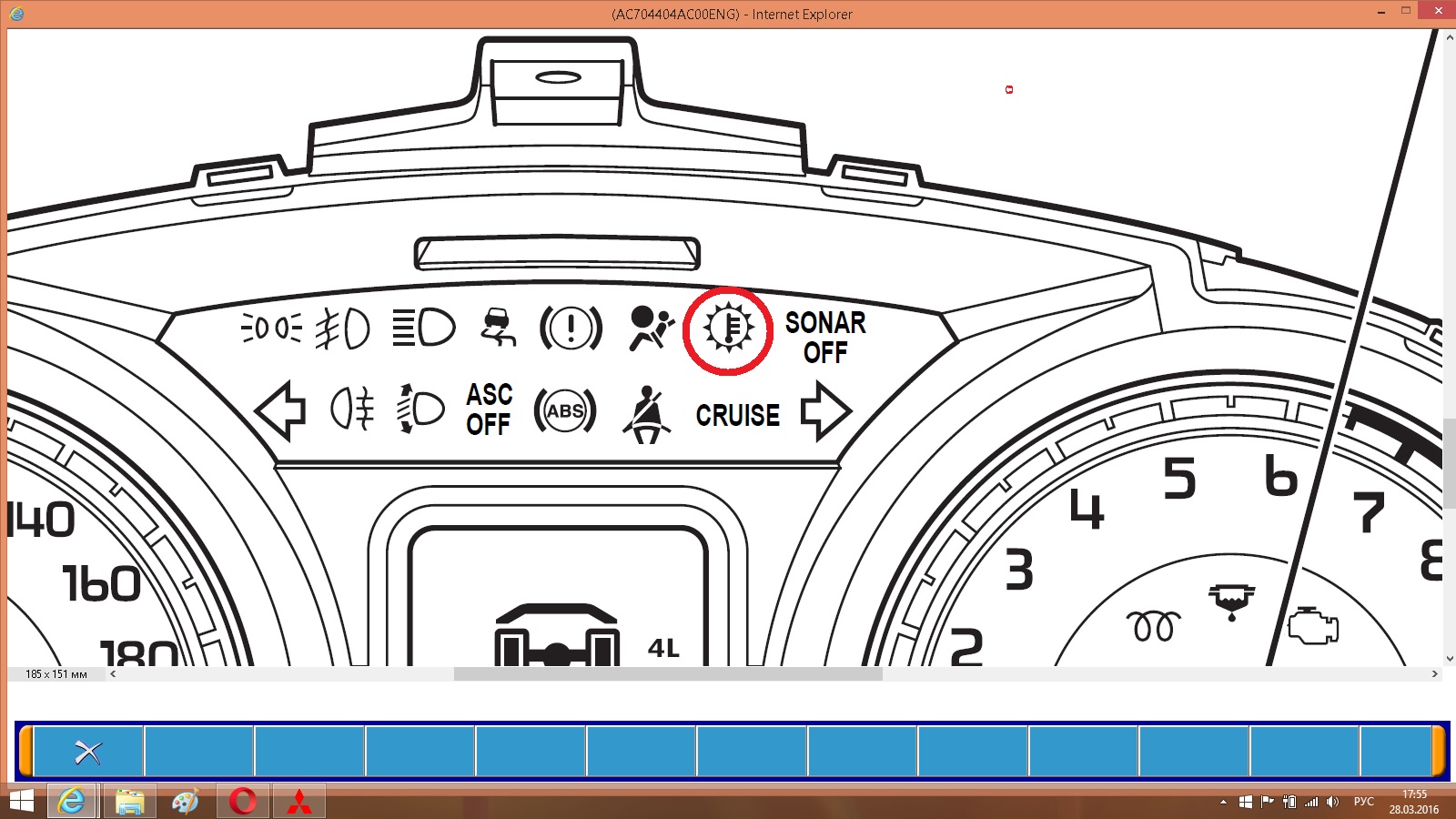
Task: Open File Explorer from the taskbar
Action: (x=129, y=802)
